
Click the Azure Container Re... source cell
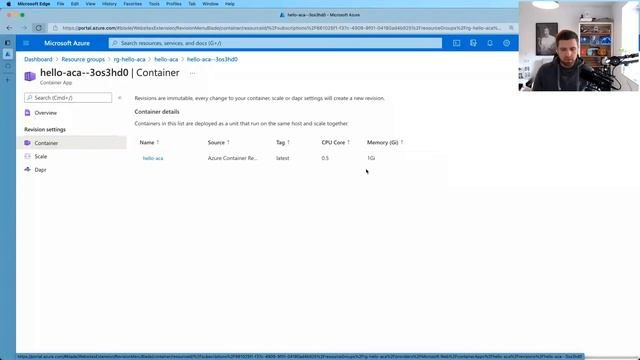click(x=232, y=158)
